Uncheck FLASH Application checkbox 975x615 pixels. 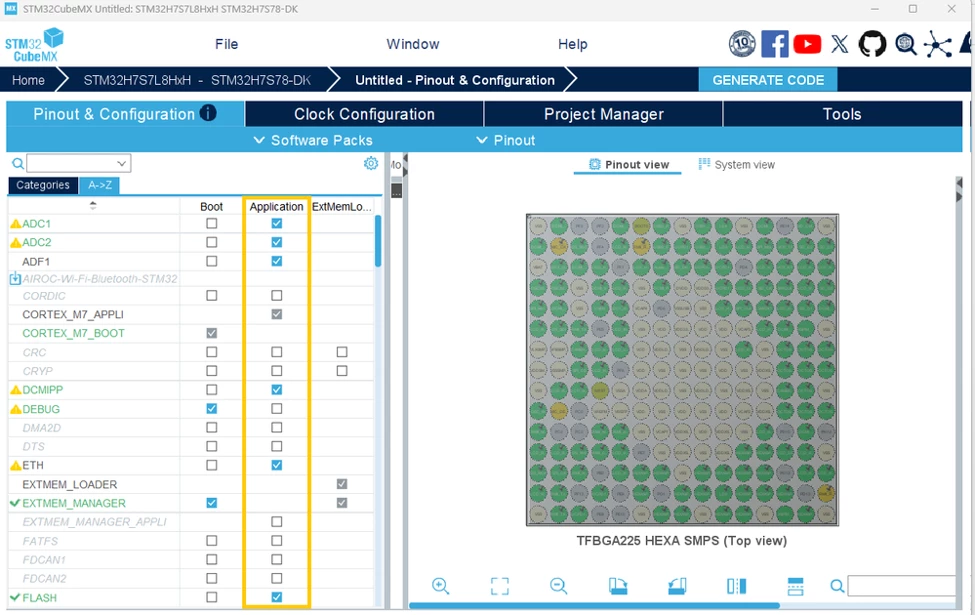click(x=277, y=597)
